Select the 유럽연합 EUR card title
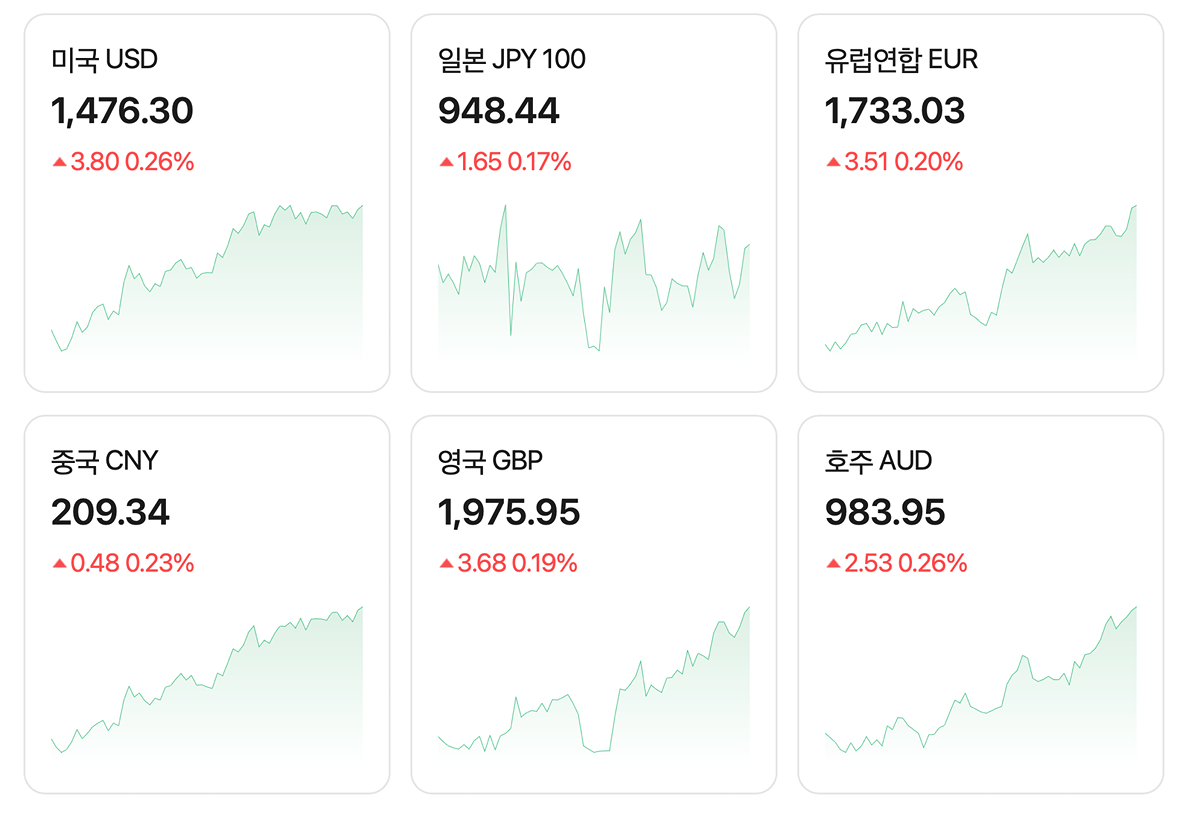Viewport: 1200px width, 821px height. 901,60
